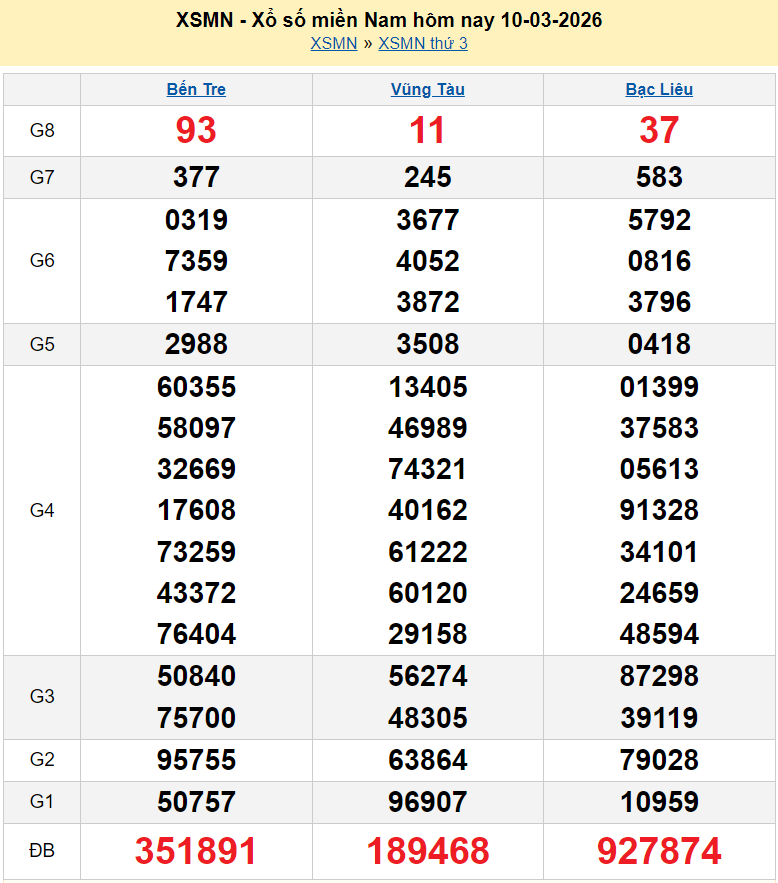Select Vũng Tàu special prize 189468

pos(427,851)
